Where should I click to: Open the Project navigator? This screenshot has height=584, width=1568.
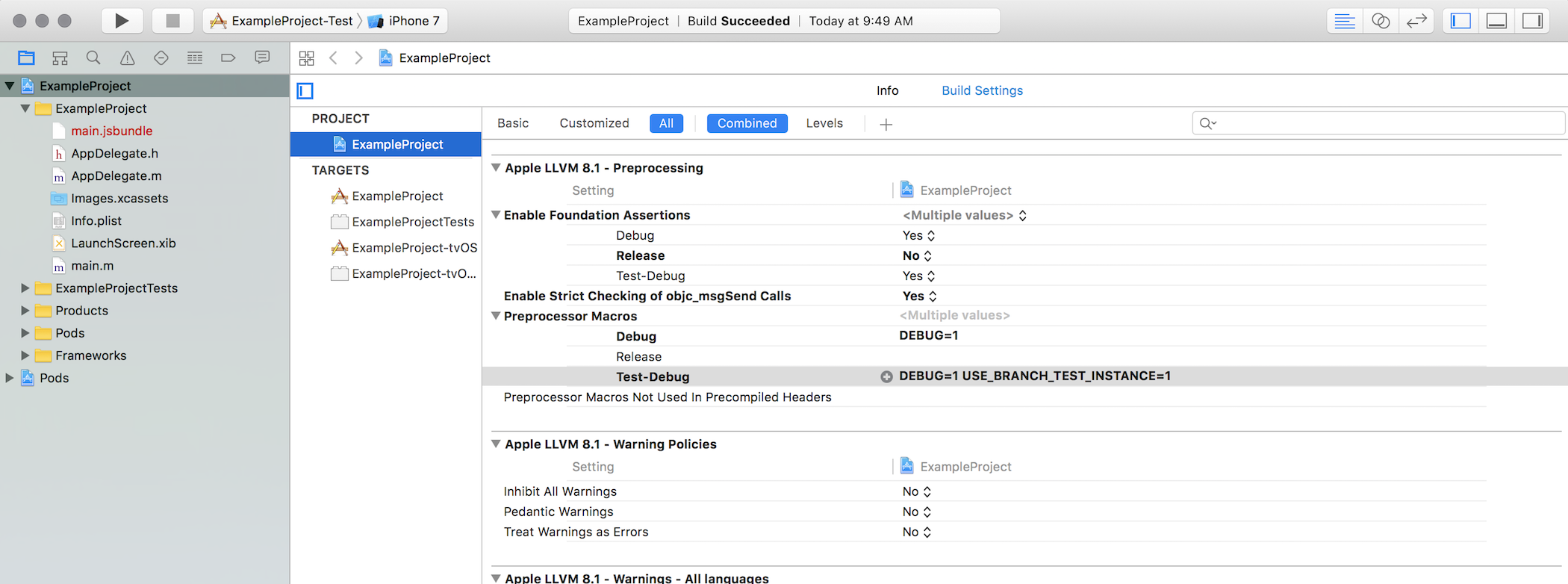pyautogui.click(x=26, y=58)
